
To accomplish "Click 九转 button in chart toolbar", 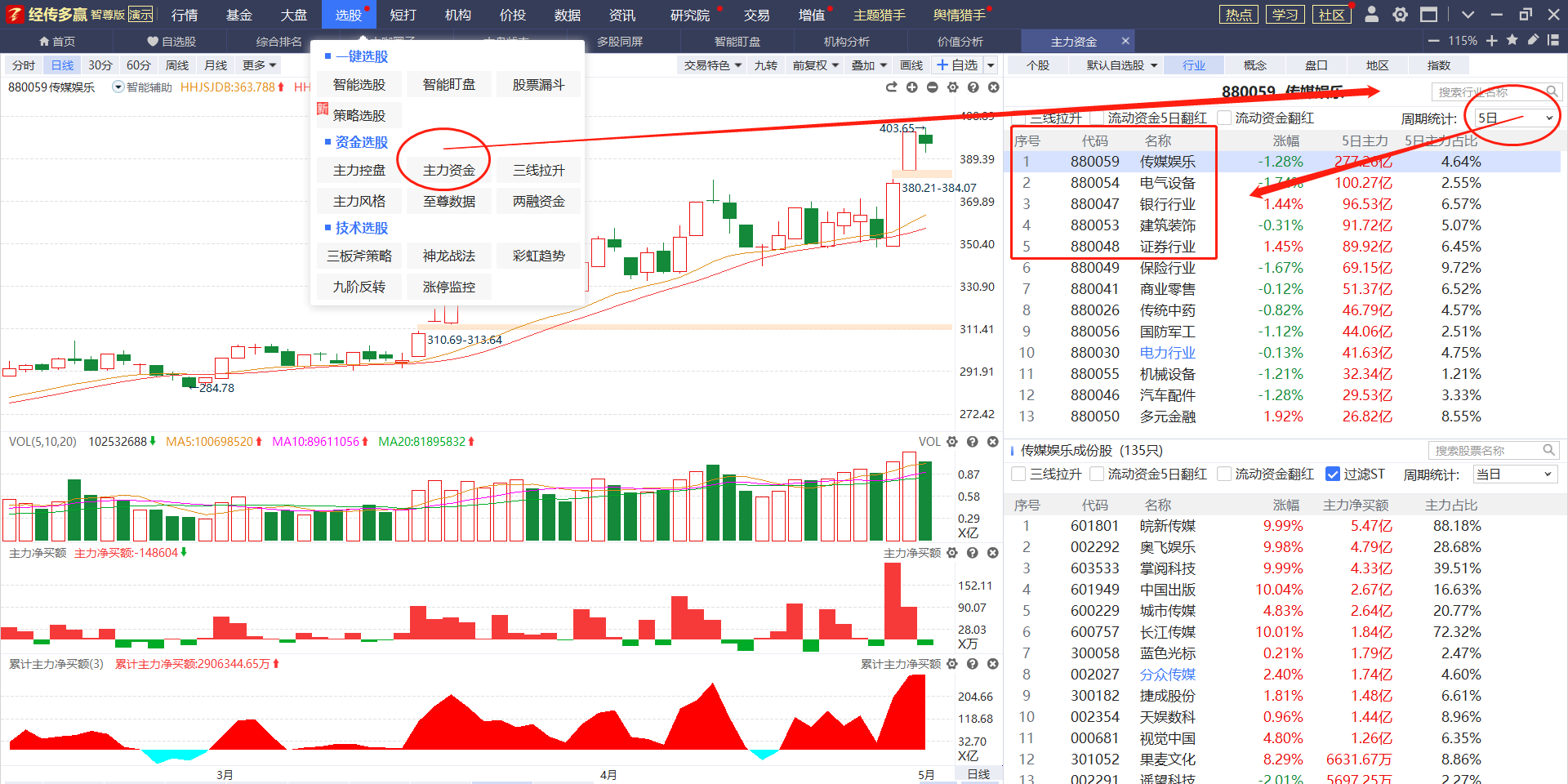I will tap(766, 65).
